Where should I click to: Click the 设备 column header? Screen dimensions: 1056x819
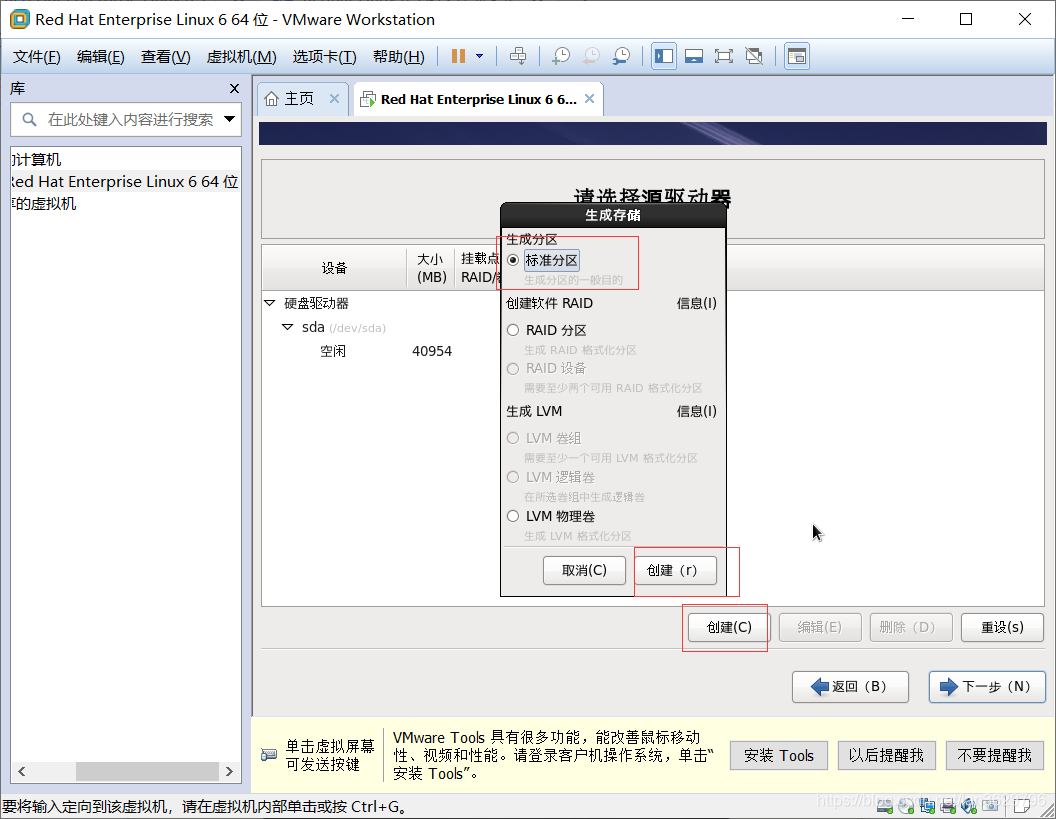tap(334, 268)
